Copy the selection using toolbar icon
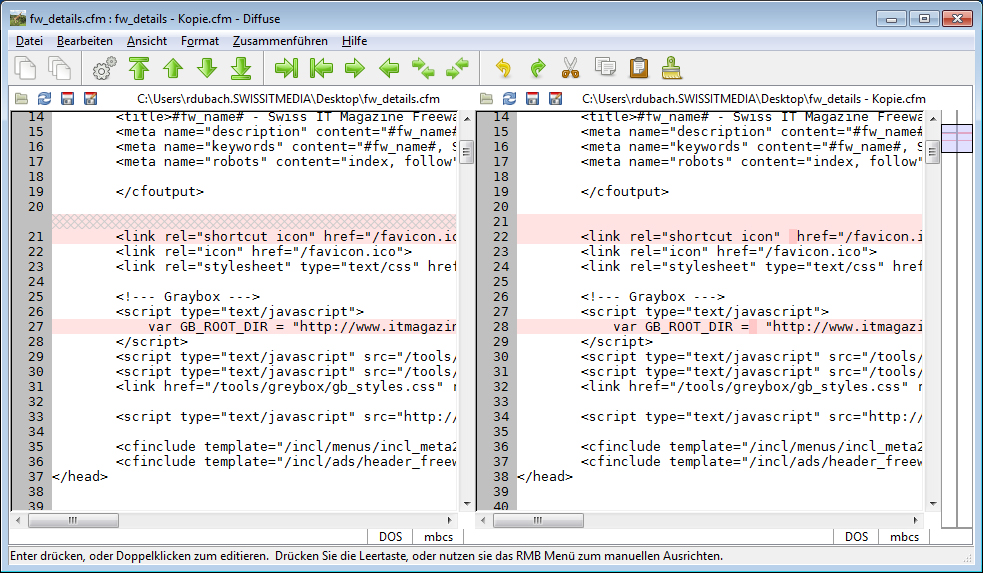The height and width of the screenshot is (573, 983). coord(605,66)
